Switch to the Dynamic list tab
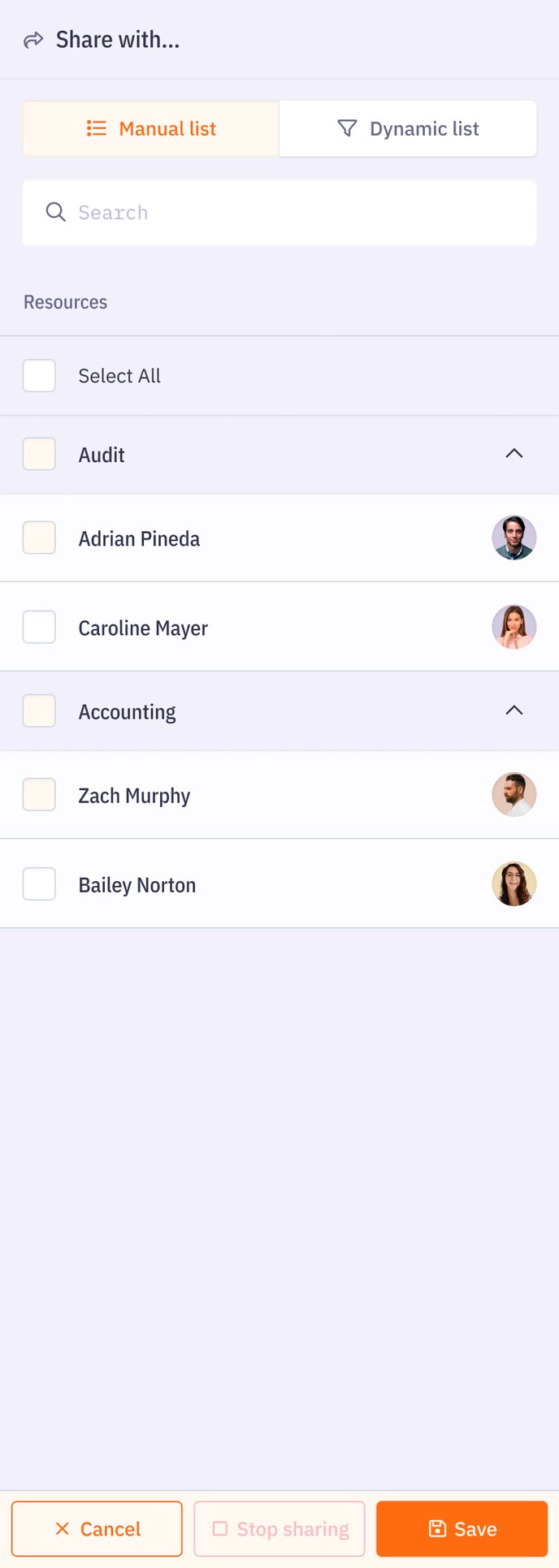 click(408, 128)
